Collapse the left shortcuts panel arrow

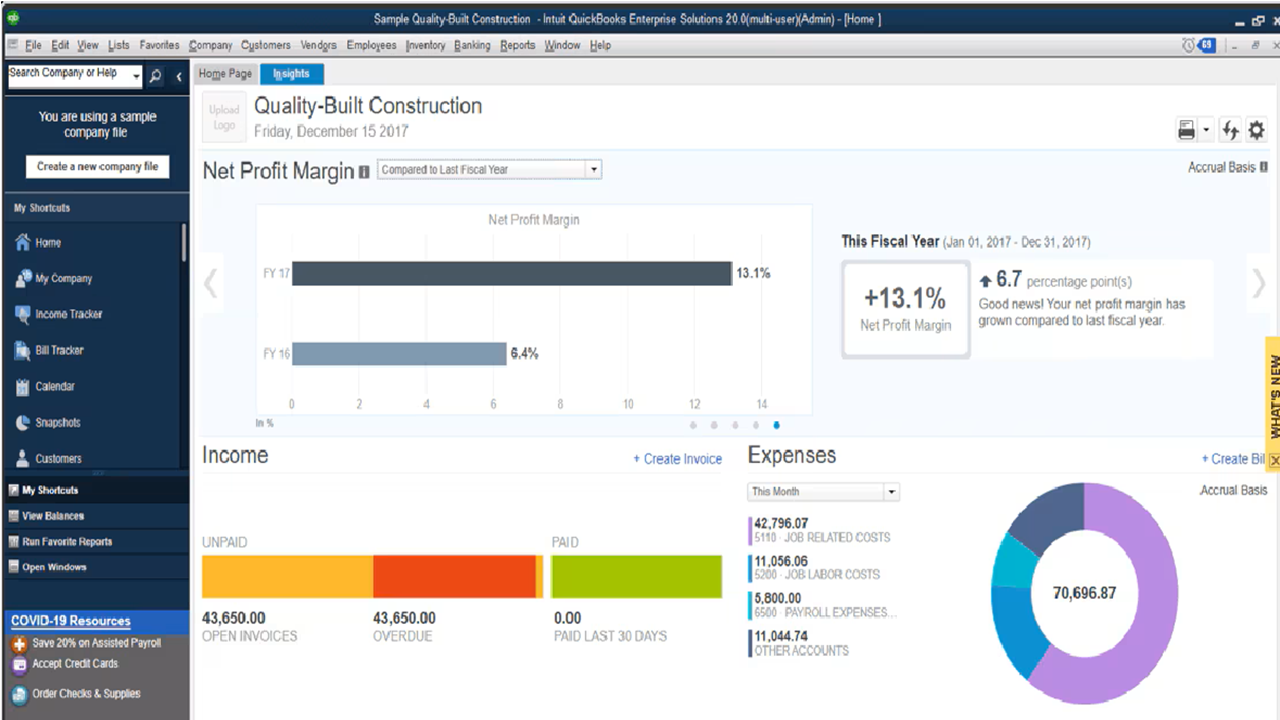(179, 75)
